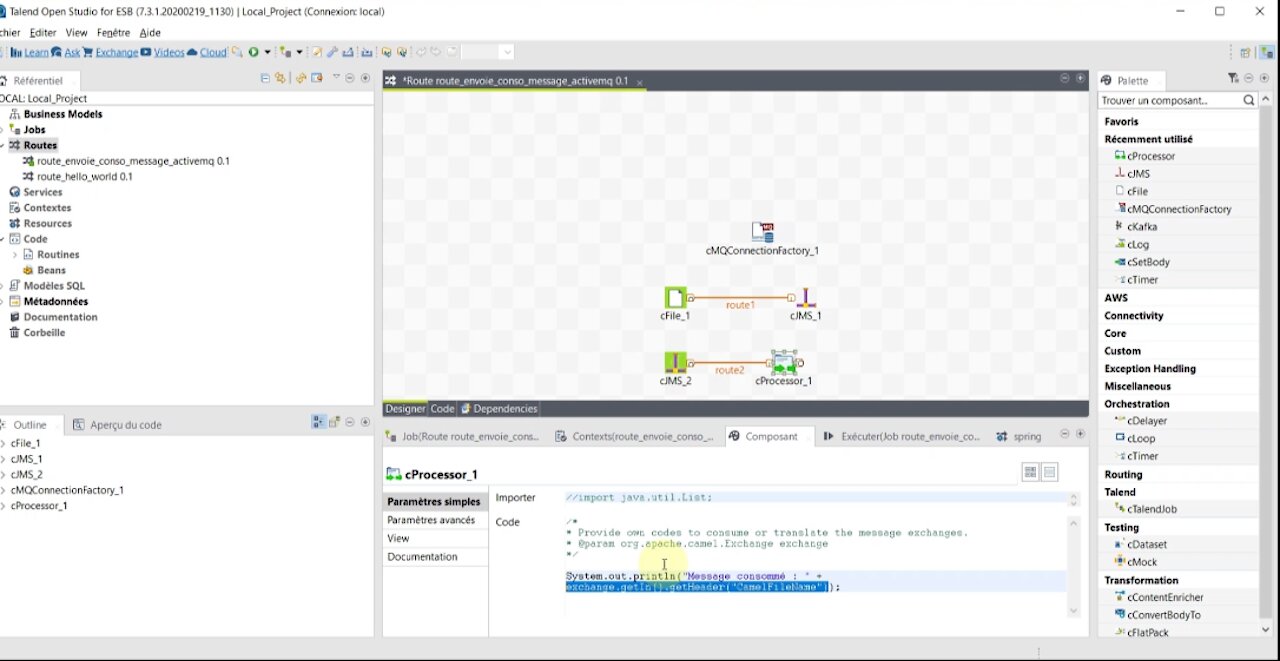Open the Fenêtre menu

tap(113, 33)
